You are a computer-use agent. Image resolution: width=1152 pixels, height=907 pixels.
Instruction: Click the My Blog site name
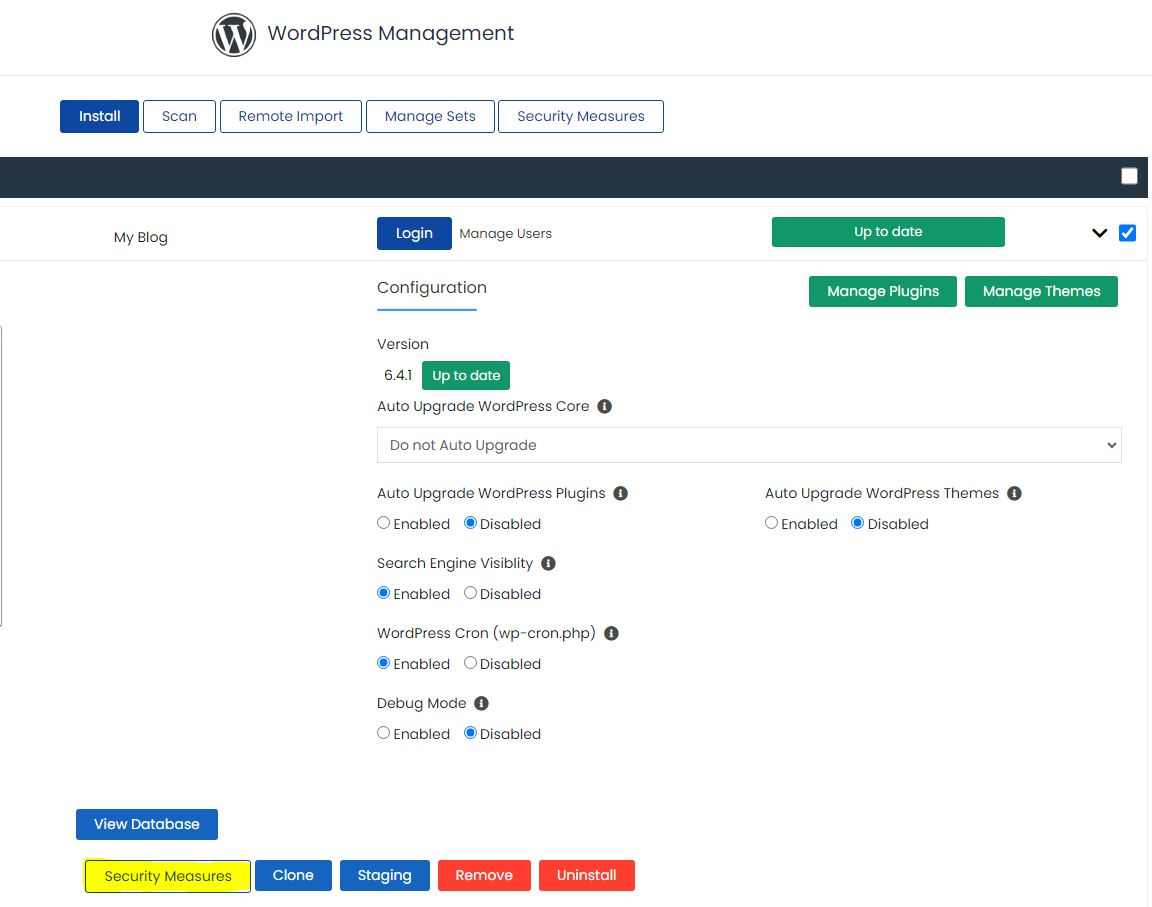(140, 237)
